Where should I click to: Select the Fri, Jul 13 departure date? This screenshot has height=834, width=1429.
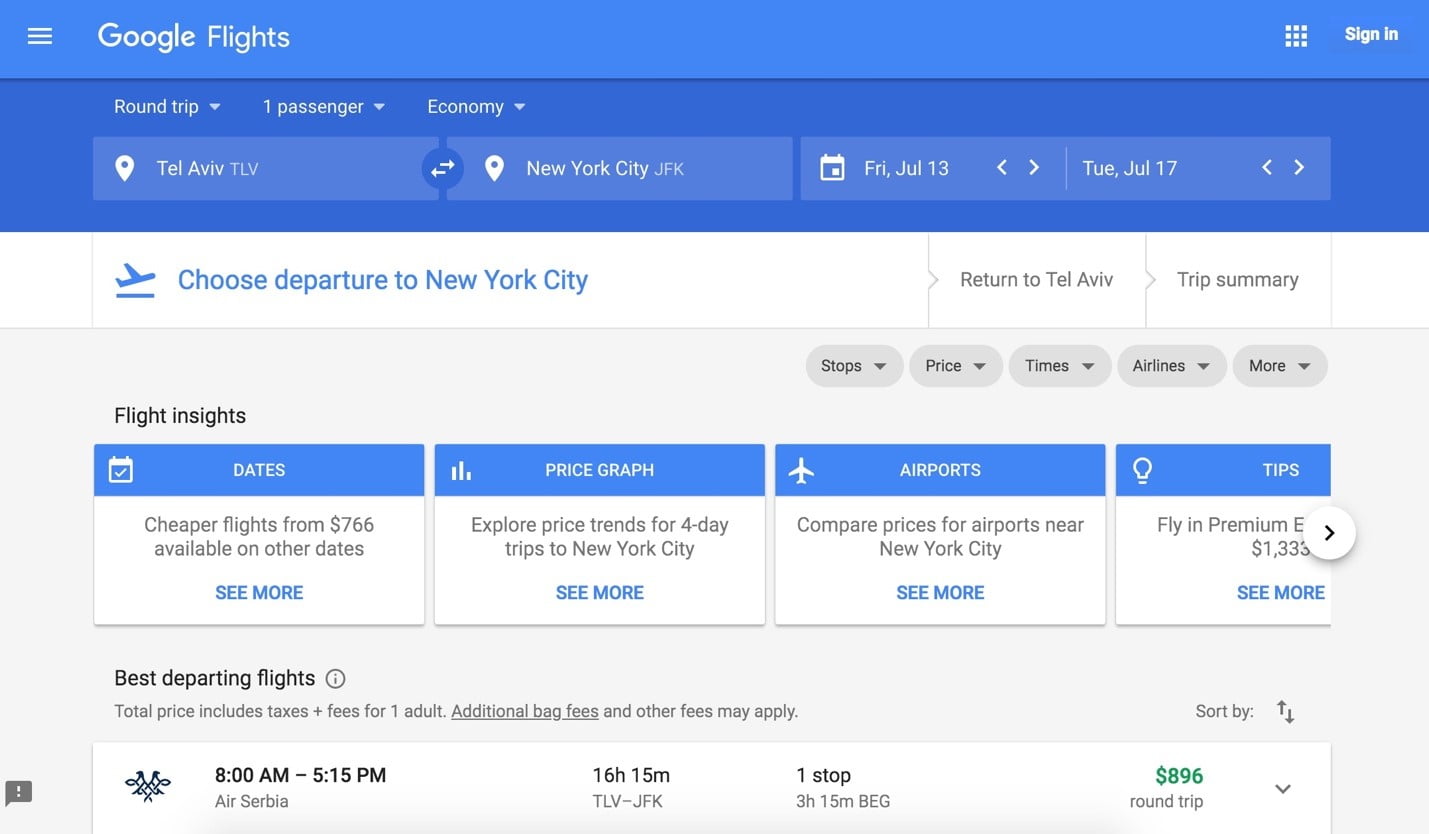pyautogui.click(x=906, y=168)
